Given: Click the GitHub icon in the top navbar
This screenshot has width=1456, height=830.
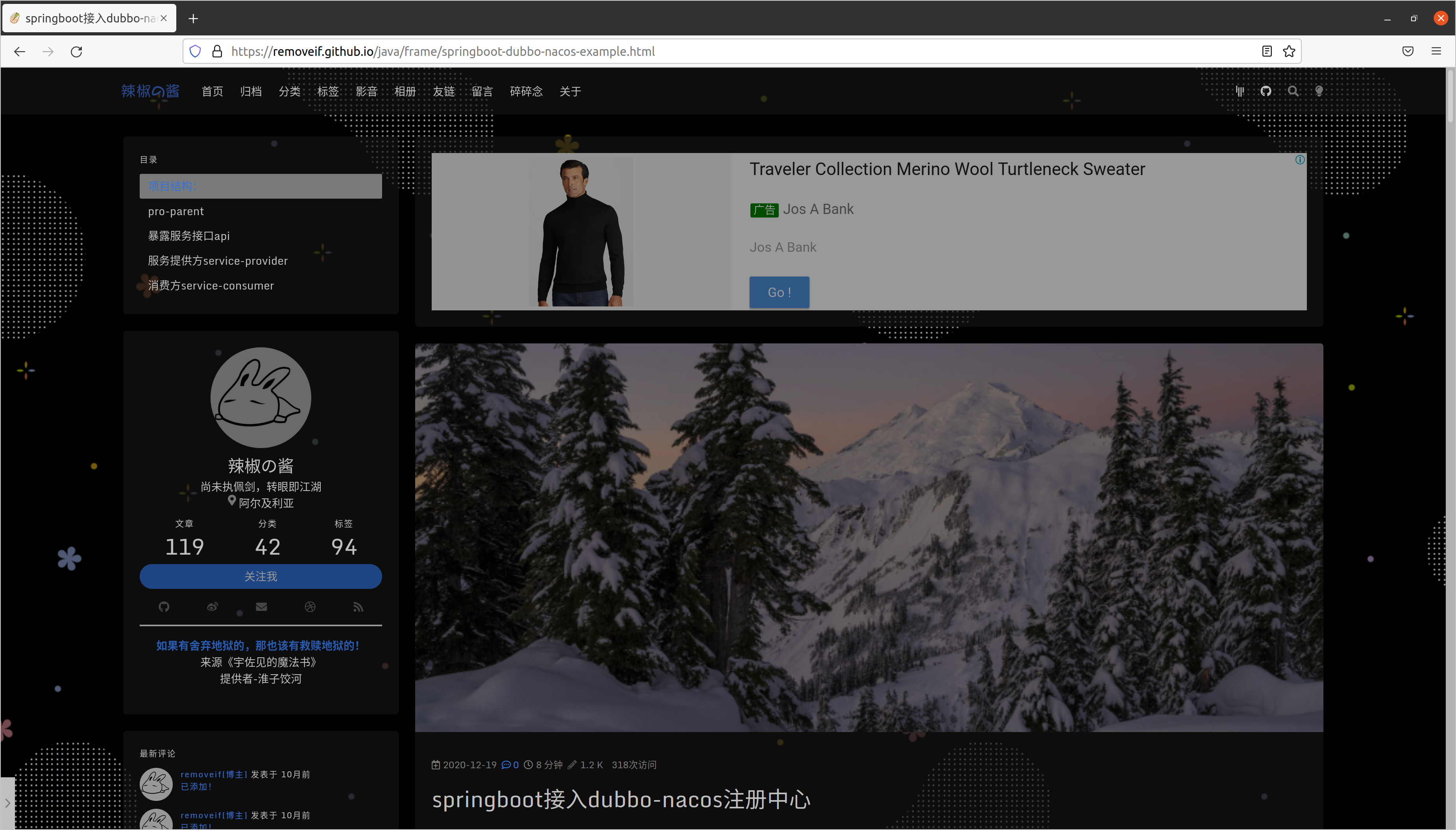Looking at the screenshot, I should click(1266, 91).
